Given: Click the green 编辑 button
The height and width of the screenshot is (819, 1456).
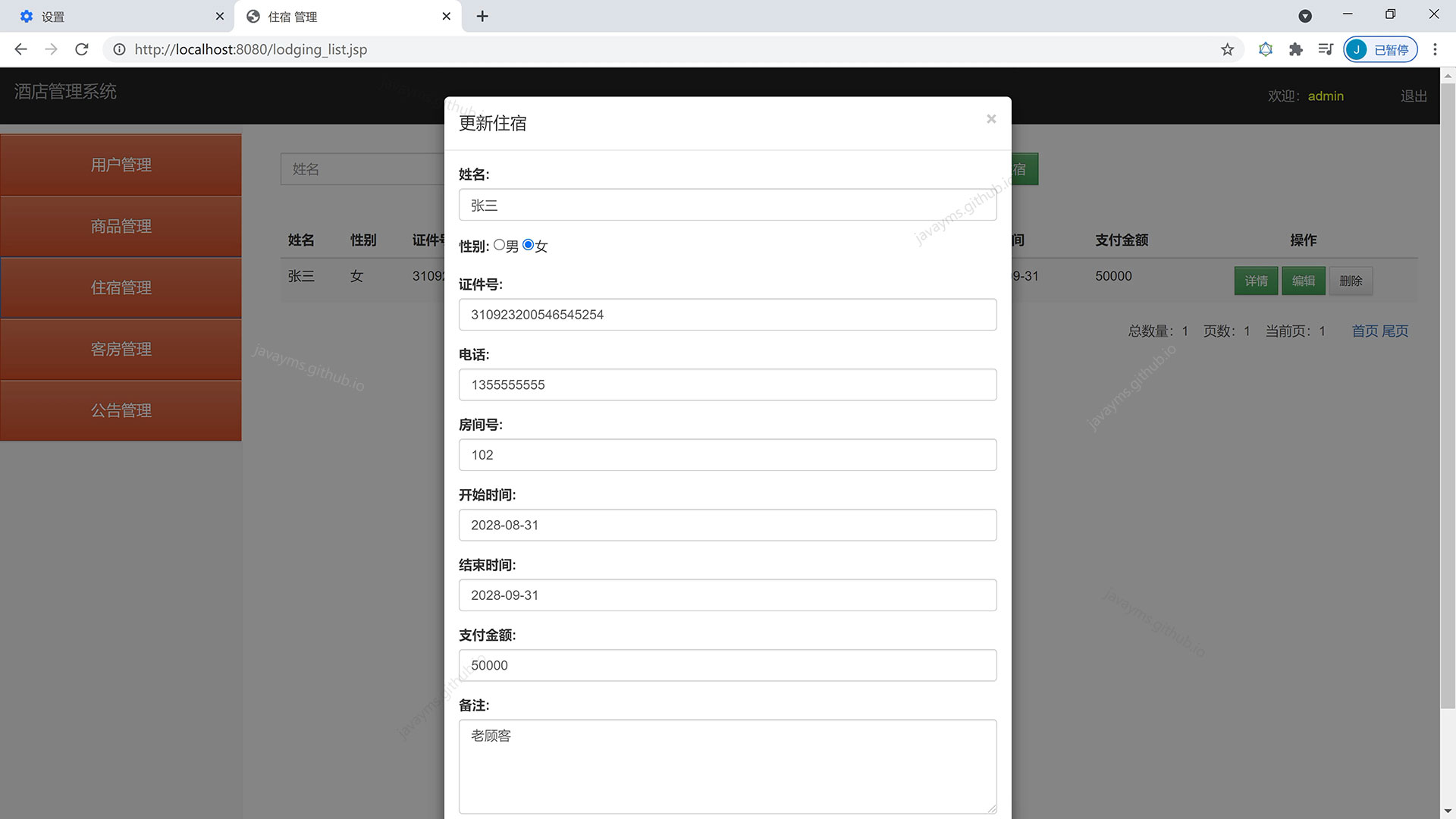Looking at the screenshot, I should [x=1303, y=281].
